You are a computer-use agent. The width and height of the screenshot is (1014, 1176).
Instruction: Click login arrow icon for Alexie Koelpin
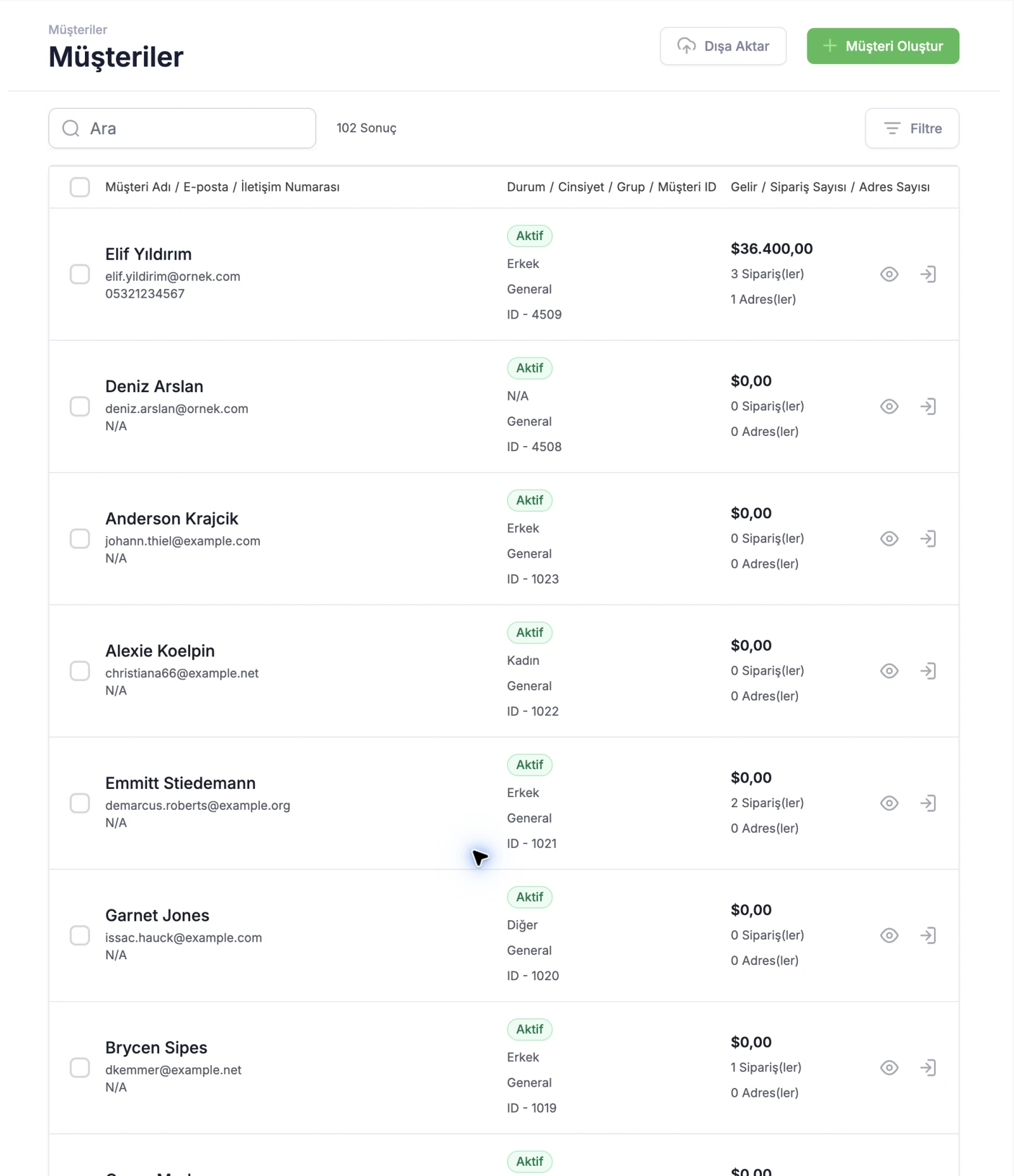click(928, 671)
